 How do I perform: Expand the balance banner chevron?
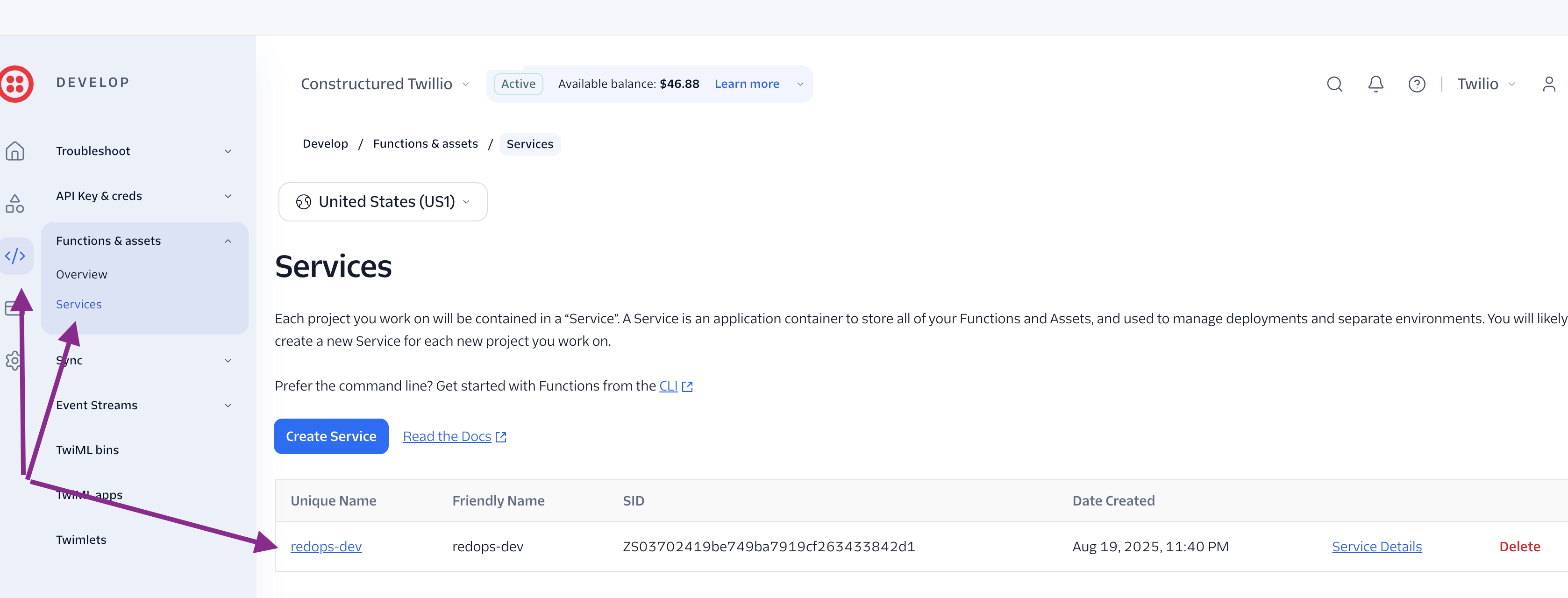(x=800, y=84)
